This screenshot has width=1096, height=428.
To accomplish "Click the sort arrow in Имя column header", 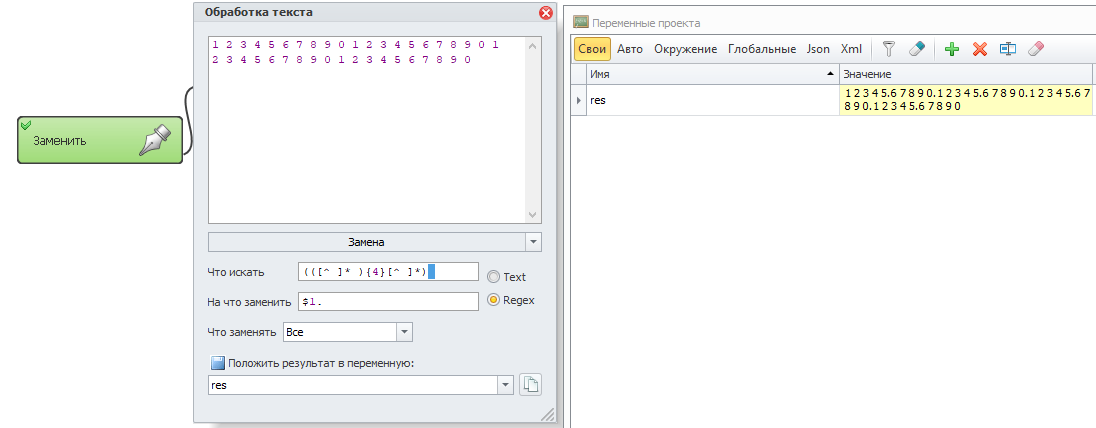I will (830, 74).
